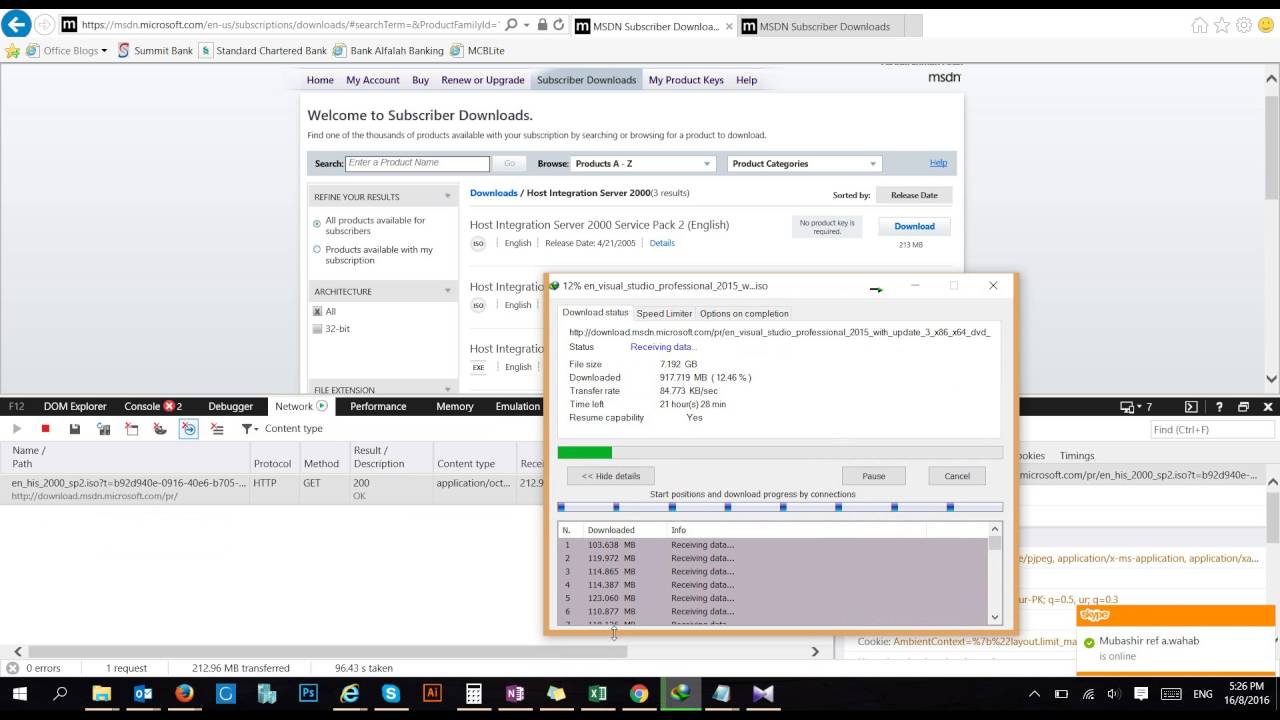Click the red stop profiling icon
The height and width of the screenshot is (720, 1280).
click(45, 429)
